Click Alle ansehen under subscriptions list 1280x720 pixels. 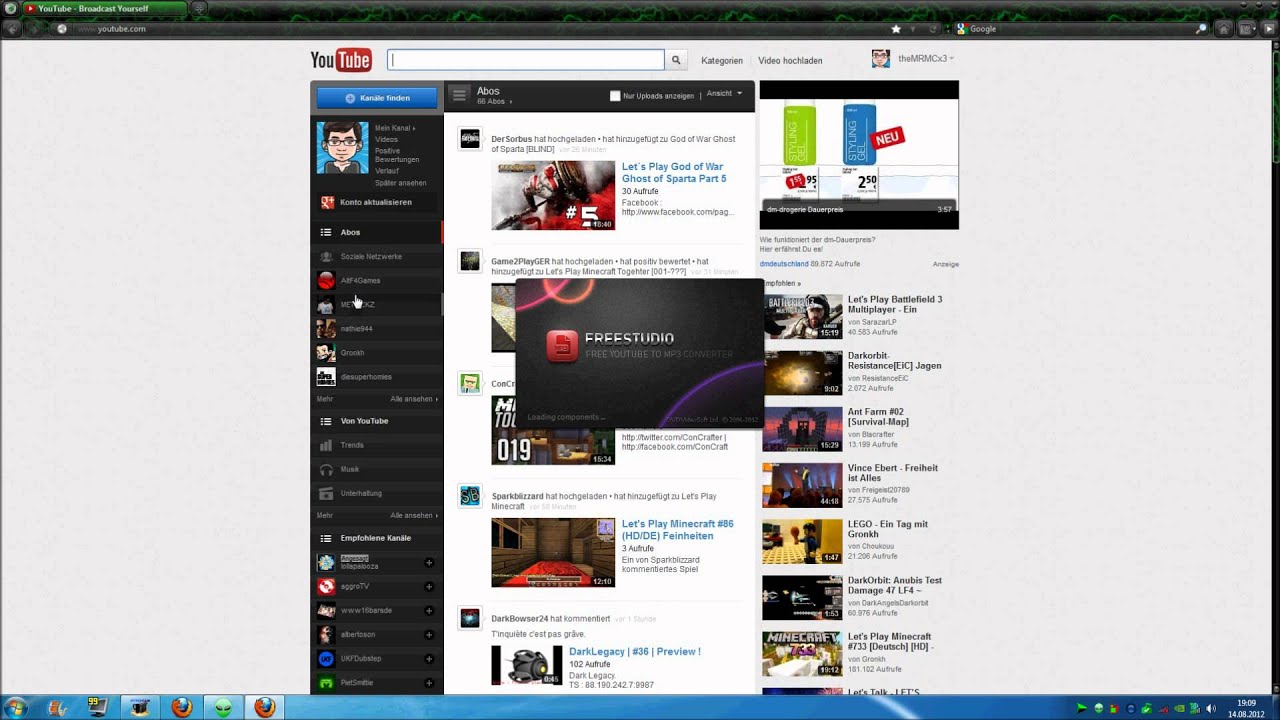[413, 399]
